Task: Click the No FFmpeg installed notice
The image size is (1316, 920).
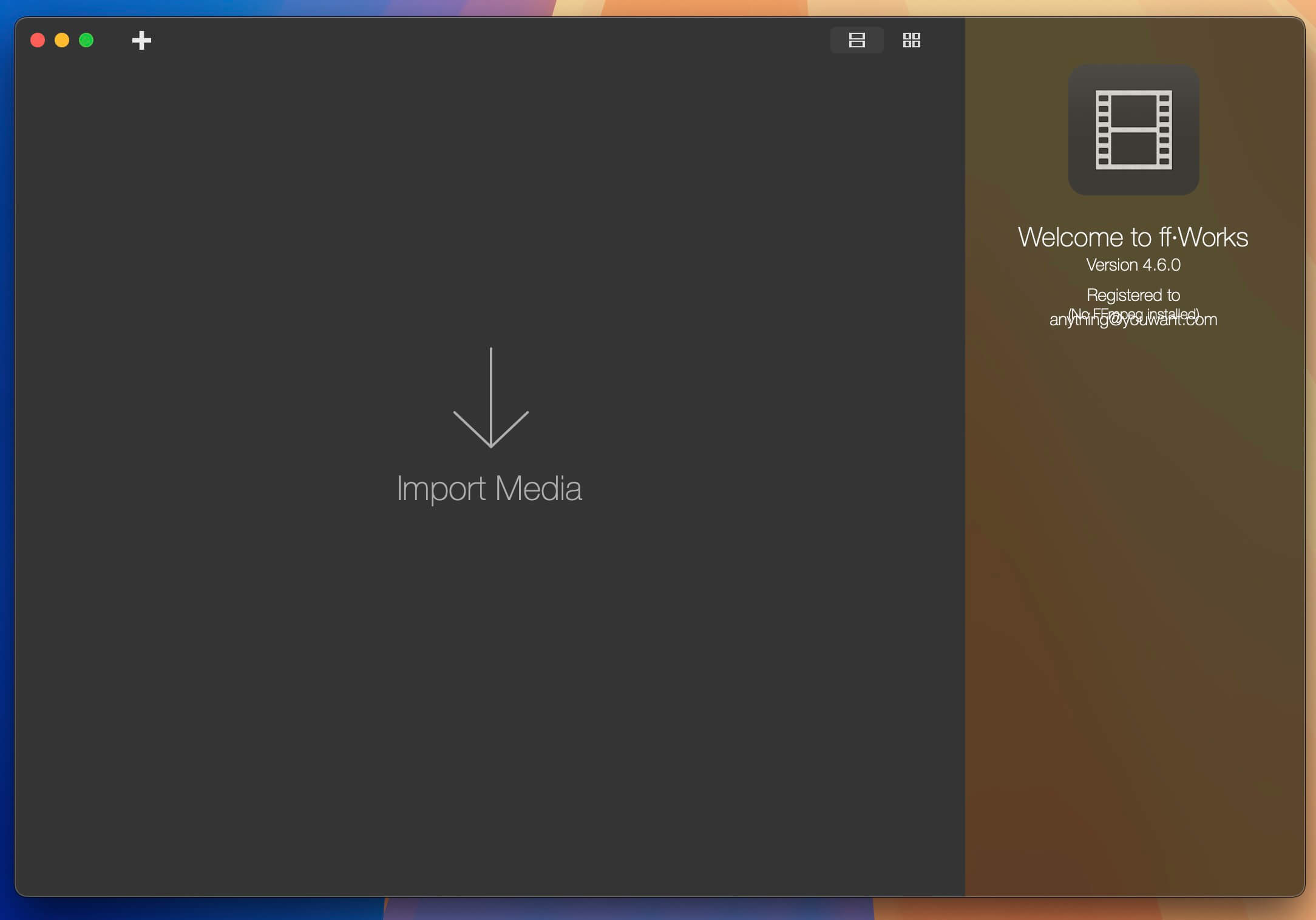Action: point(1133,313)
